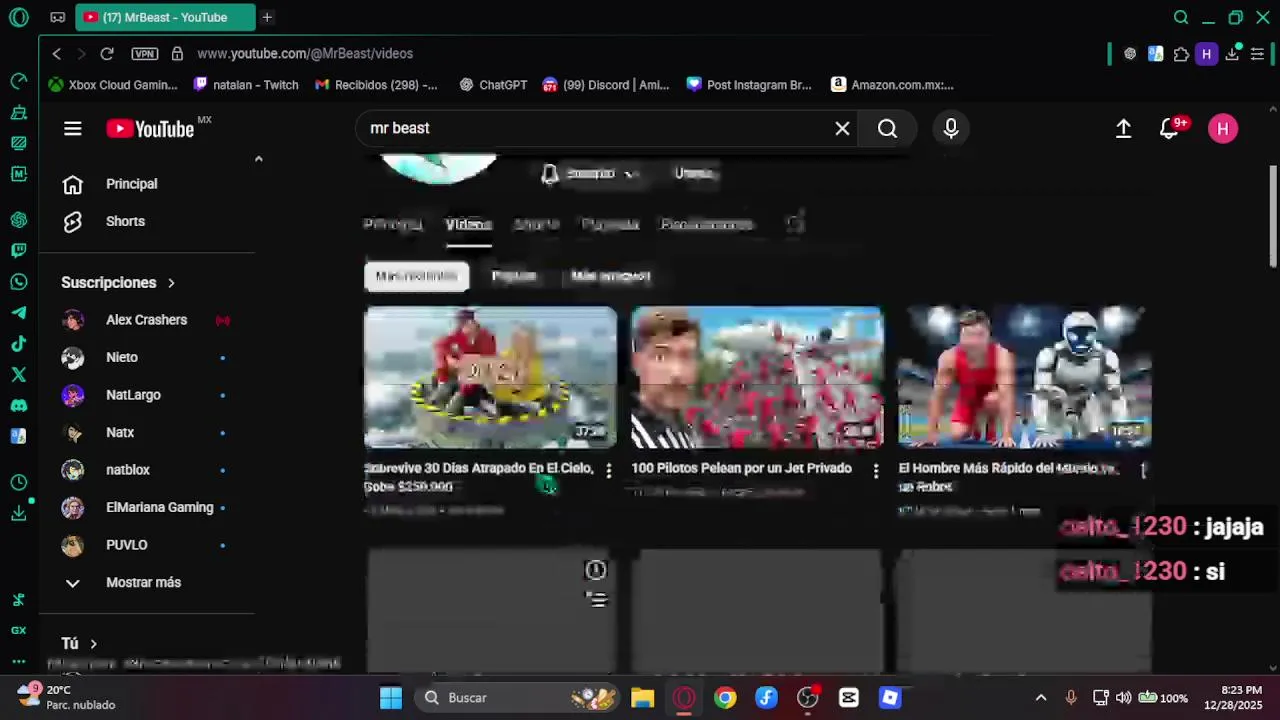Open 'El Hombre Más Rápido' video thumbnail
Viewport: 1280px width, 720px height.
(x=1024, y=377)
